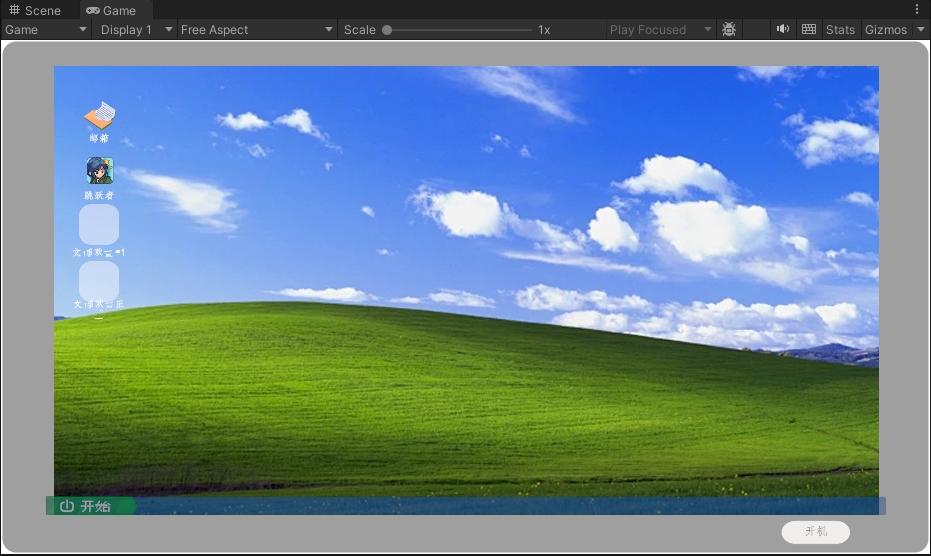Viewport: 931px width, 556px height.
Task: Click the bug-shaped frame debugger icon
Action: [x=729, y=30]
